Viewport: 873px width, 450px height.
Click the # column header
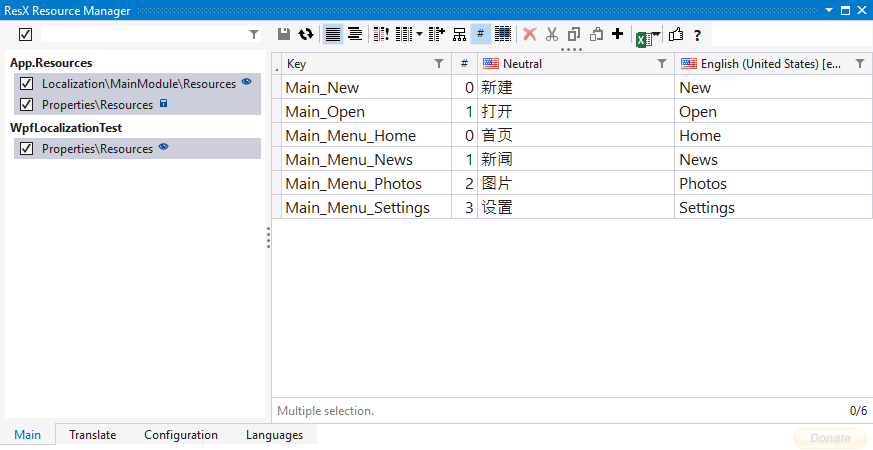click(x=464, y=63)
